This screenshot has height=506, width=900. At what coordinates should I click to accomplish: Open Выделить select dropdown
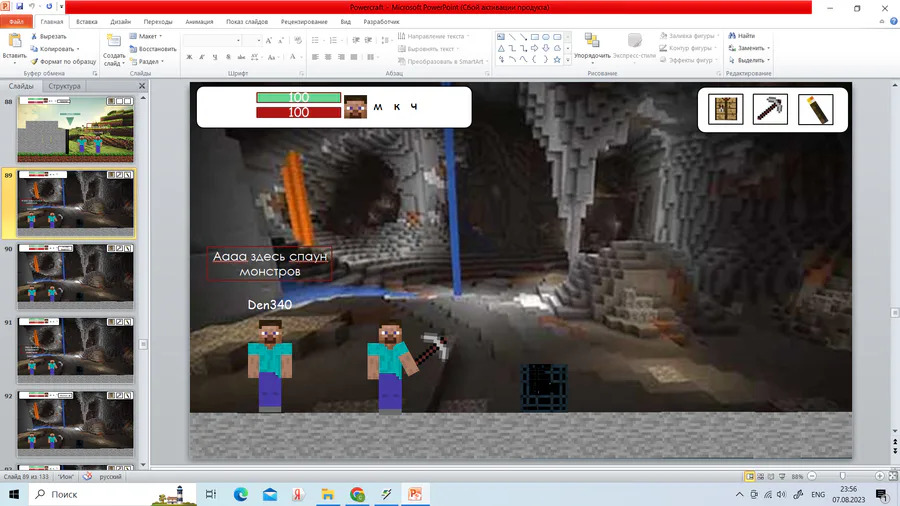[x=749, y=60]
